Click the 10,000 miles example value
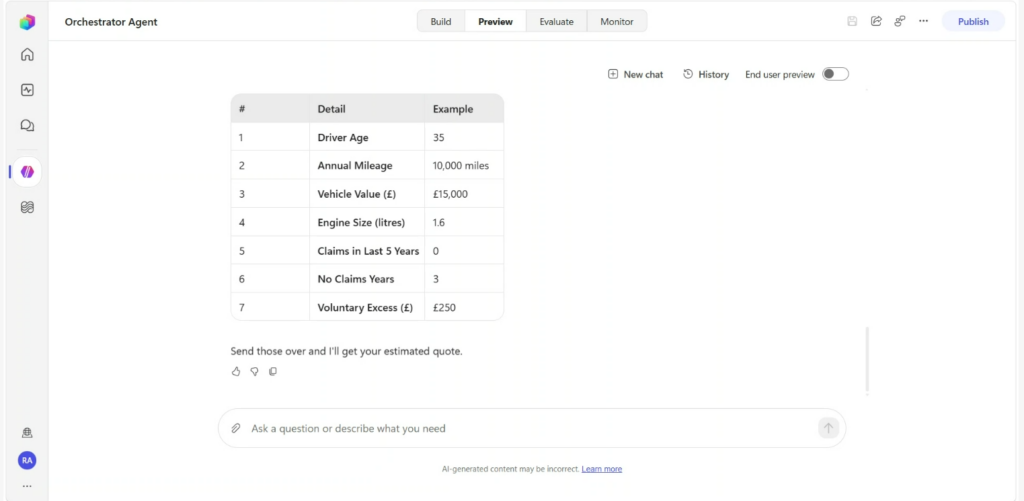This screenshot has height=501, width=1024. pyautogui.click(x=460, y=166)
